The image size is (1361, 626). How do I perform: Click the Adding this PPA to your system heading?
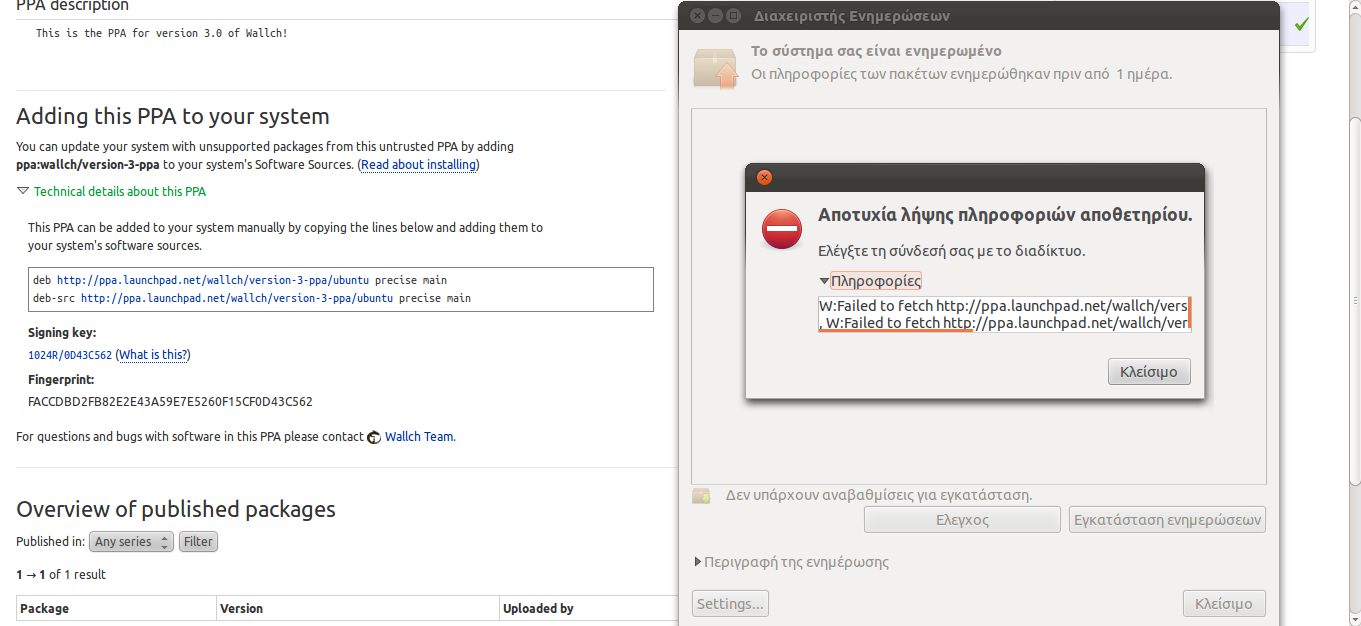(x=173, y=116)
